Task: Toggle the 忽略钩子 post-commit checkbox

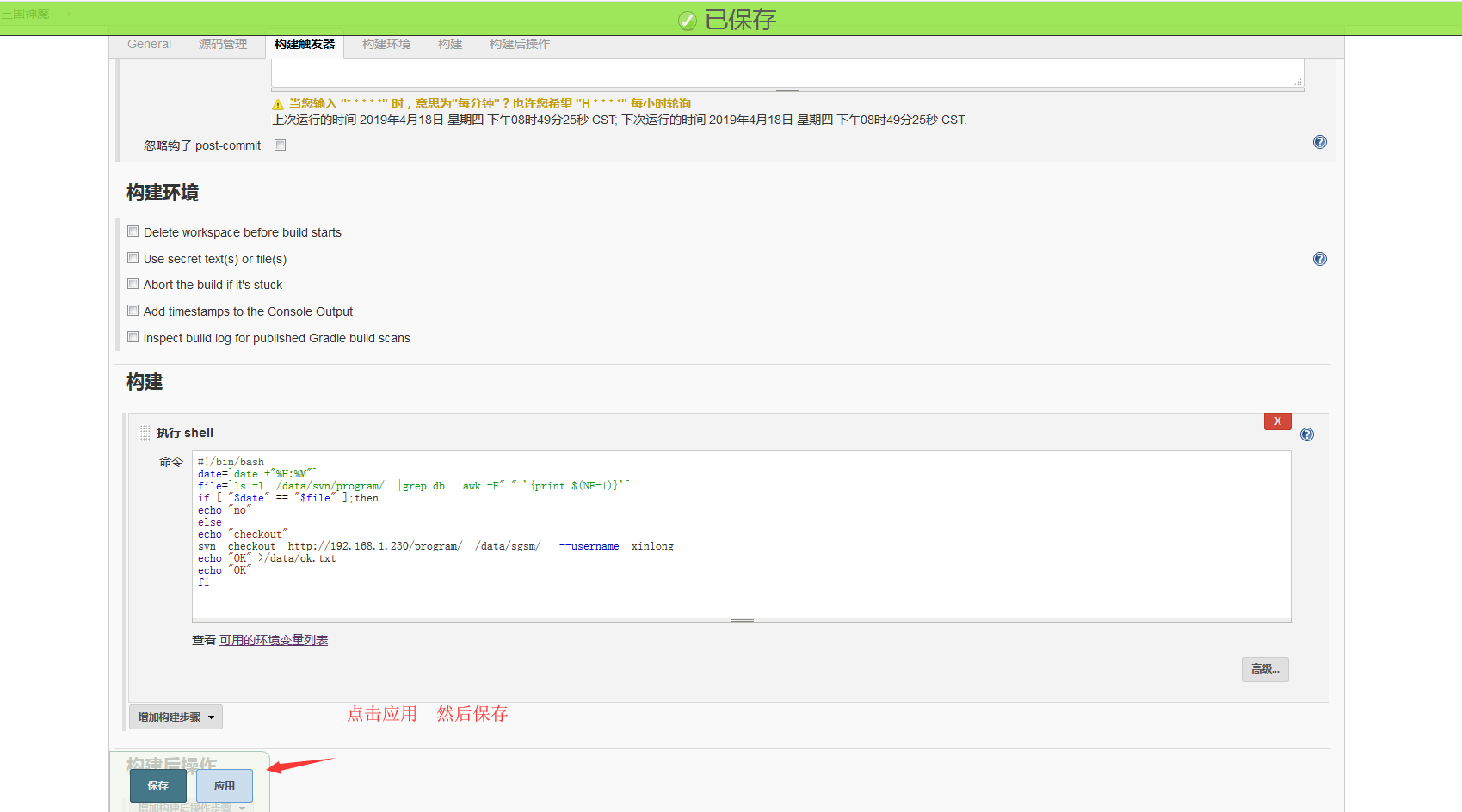Action: pyautogui.click(x=280, y=145)
